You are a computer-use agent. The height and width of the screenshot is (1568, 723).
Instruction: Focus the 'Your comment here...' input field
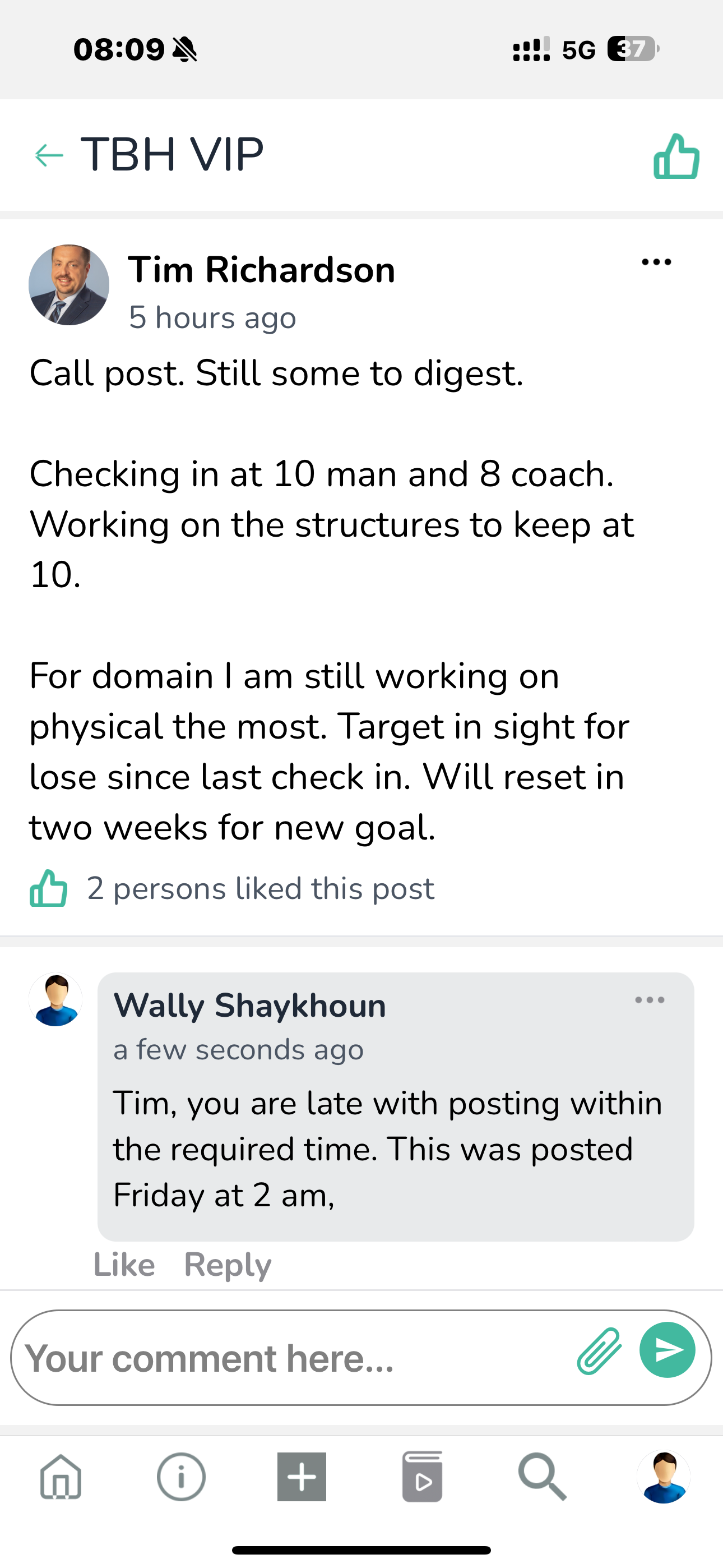292,1357
